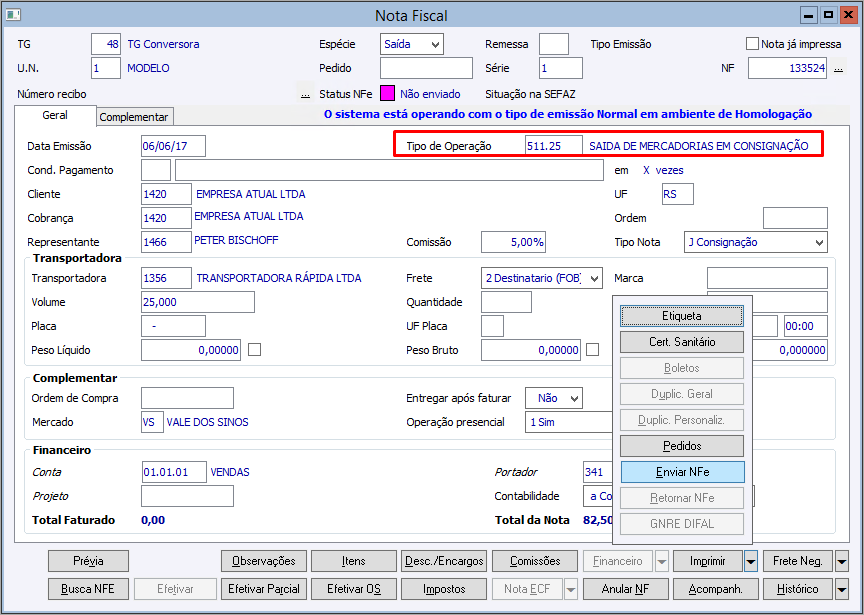The height and width of the screenshot is (615, 864).
Task: Open the Operação presencial combo box '1 Sim'
Action: click(x=569, y=422)
